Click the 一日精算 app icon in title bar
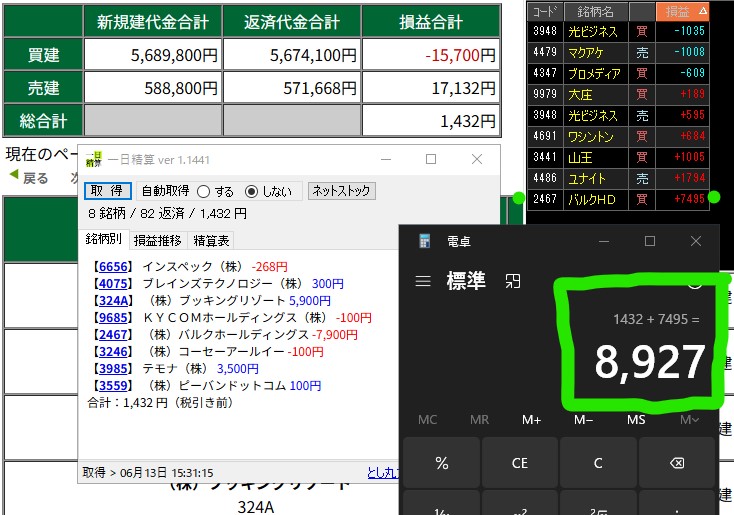Viewport: 734px width, 515px height. [x=94, y=160]
